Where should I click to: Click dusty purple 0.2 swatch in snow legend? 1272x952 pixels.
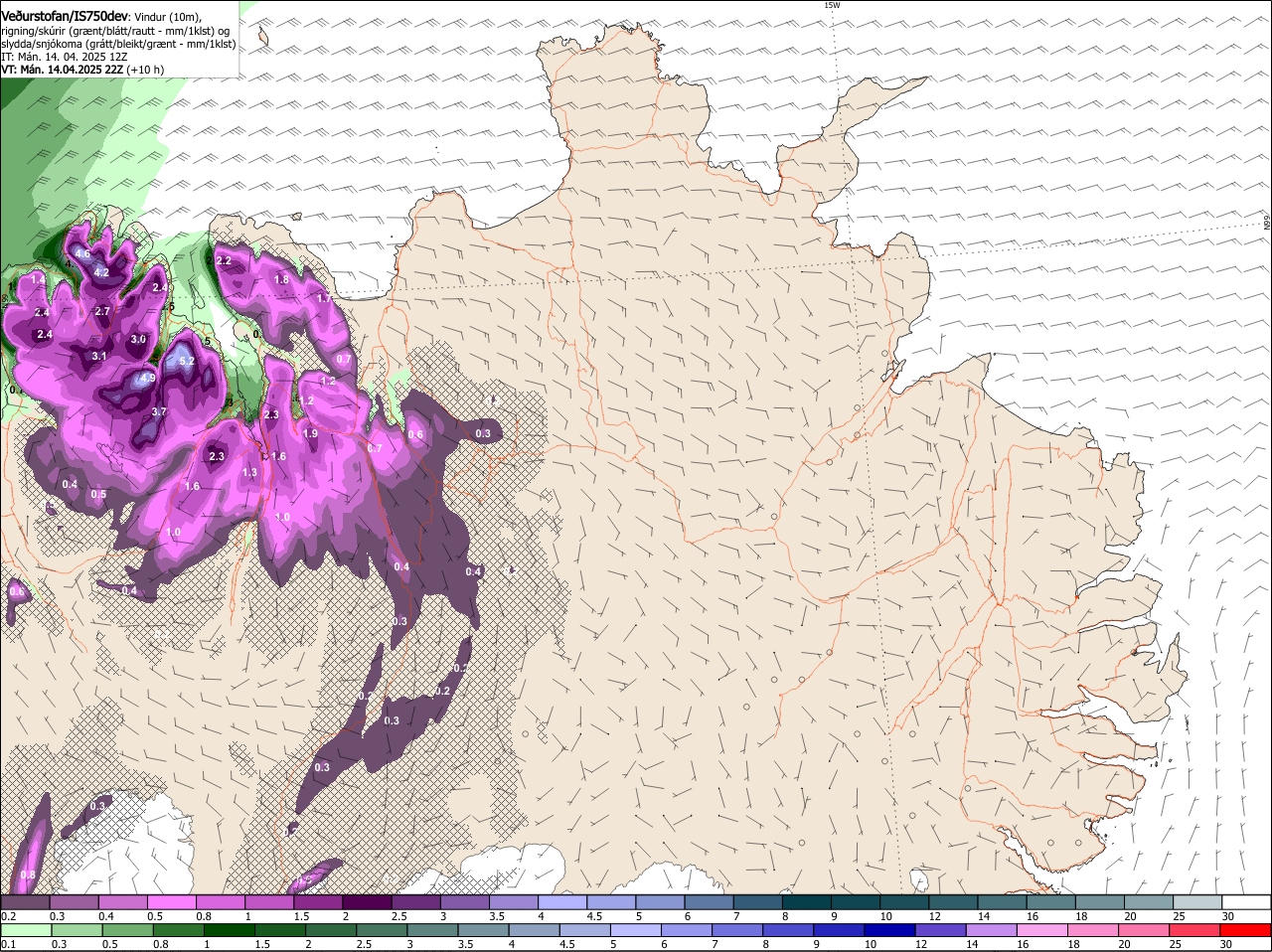point(25,901)
